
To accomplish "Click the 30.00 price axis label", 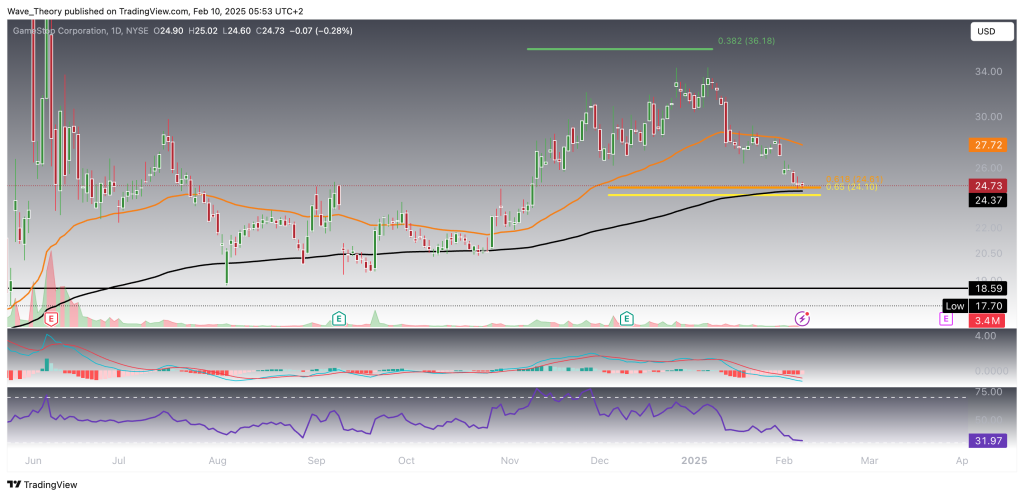I will point(986,117).
